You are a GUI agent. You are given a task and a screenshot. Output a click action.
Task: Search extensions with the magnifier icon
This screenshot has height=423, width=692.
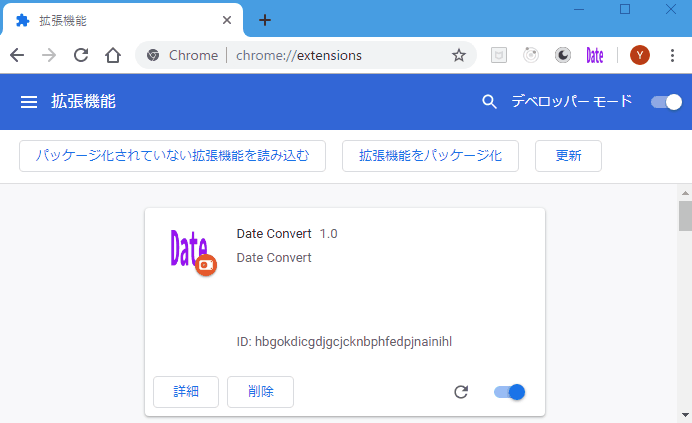(489, 102)
